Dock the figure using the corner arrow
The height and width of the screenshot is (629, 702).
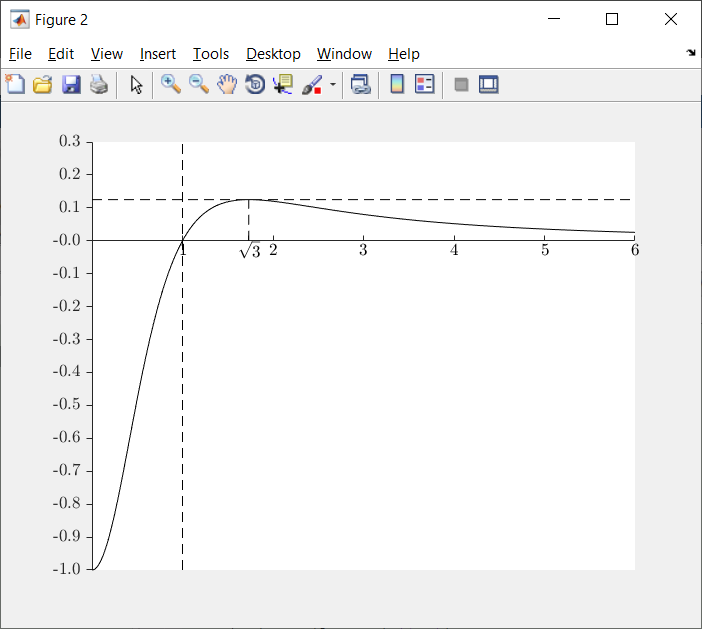coord(691,53)
